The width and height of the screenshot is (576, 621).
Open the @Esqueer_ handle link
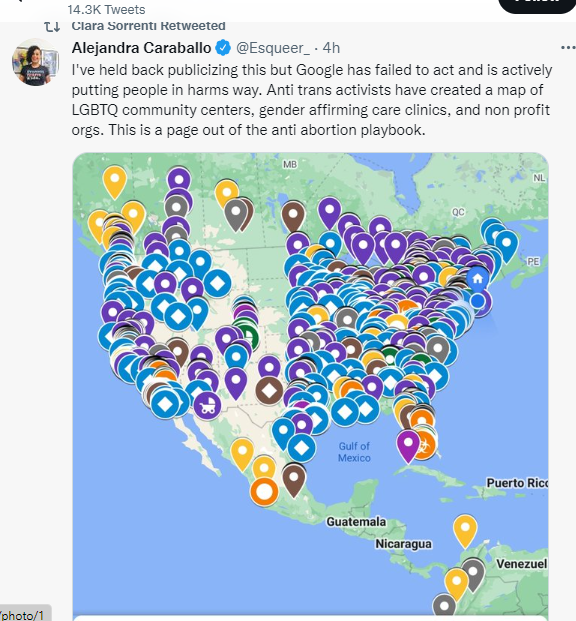pos(273,48)
